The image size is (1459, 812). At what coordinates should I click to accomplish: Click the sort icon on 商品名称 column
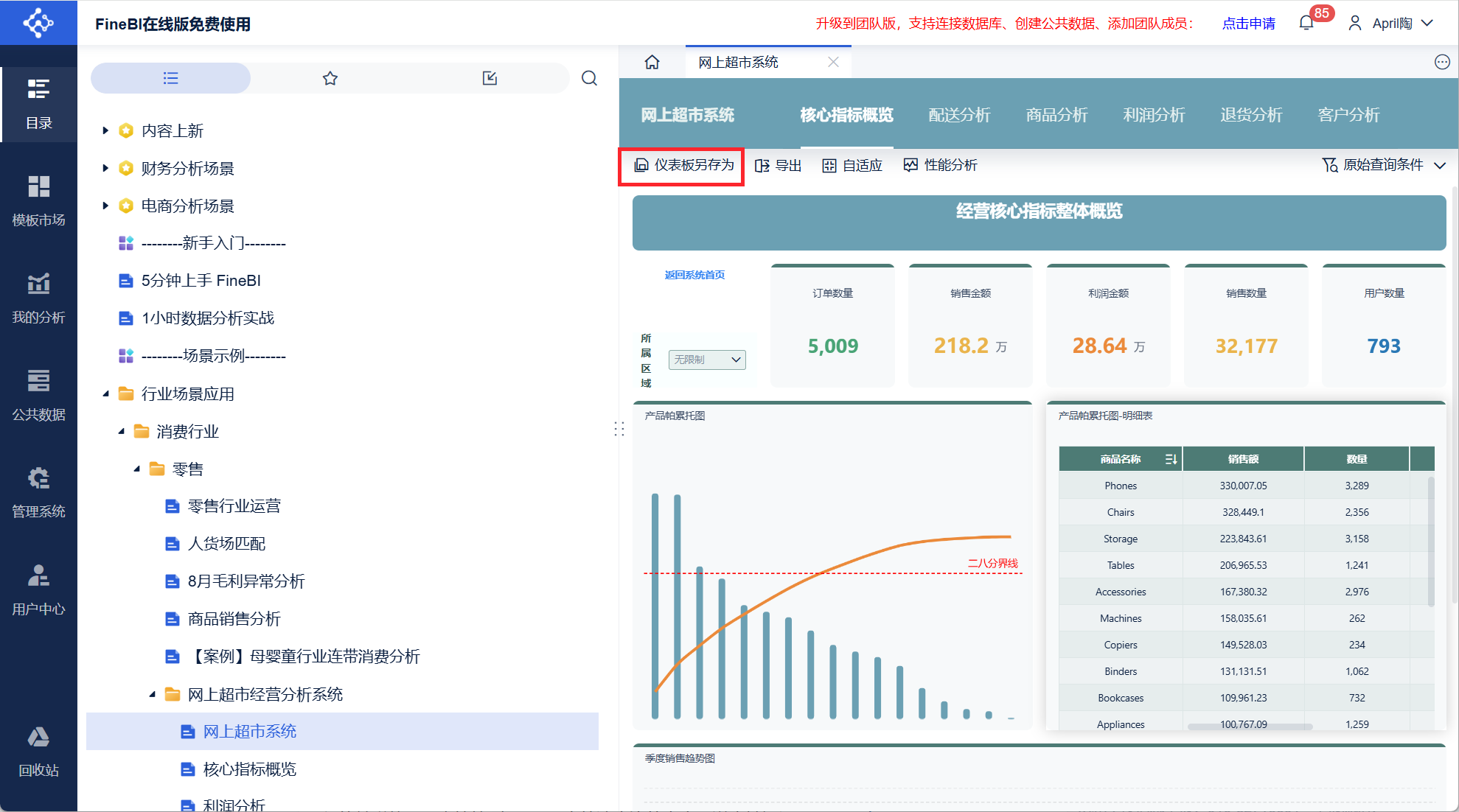point(1170,459)
